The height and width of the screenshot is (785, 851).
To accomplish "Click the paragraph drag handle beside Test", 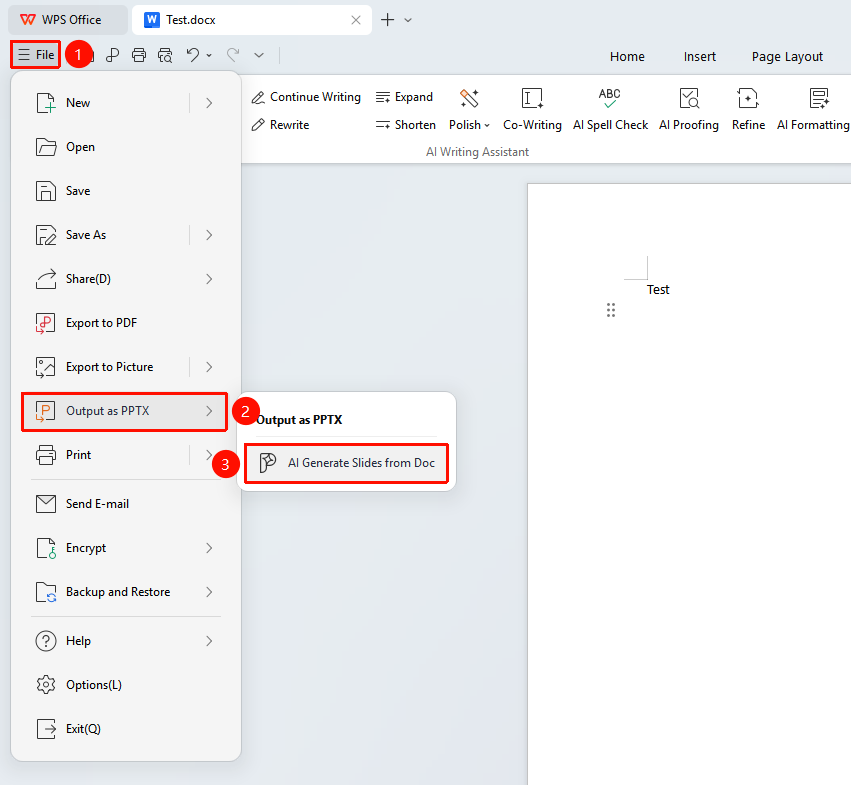I will coord(611,310).
